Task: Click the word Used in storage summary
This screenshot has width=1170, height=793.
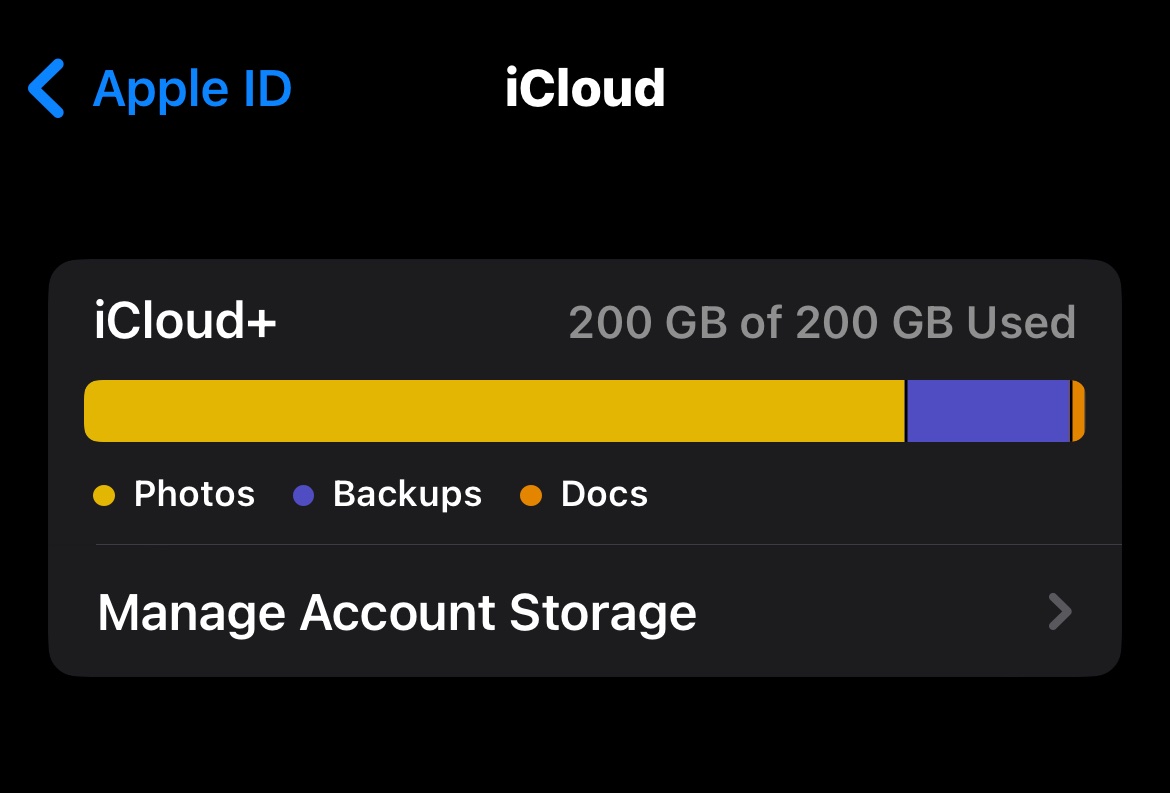Action: 1021,322
